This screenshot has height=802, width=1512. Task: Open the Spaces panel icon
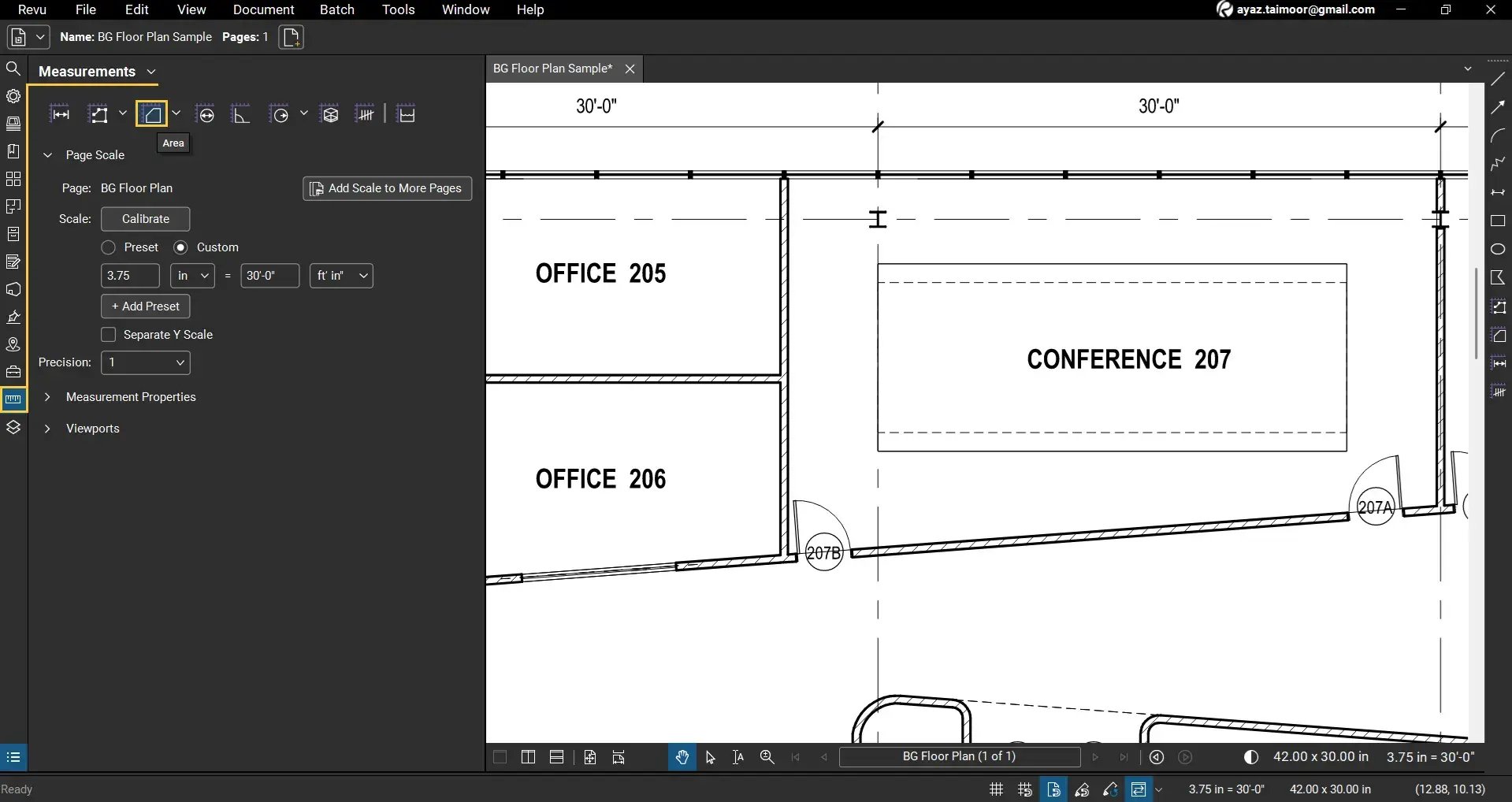[x=13, y=206]
